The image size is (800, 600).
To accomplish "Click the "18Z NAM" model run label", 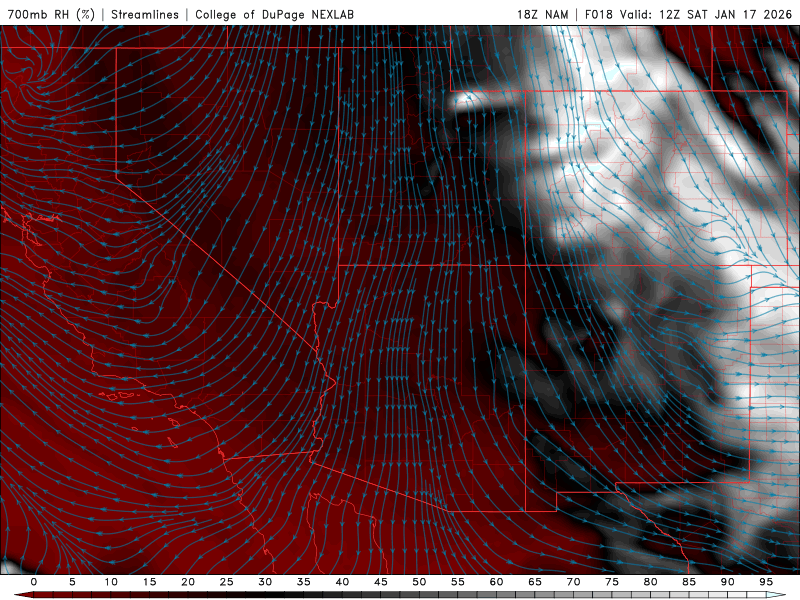I will click(543, 14).
